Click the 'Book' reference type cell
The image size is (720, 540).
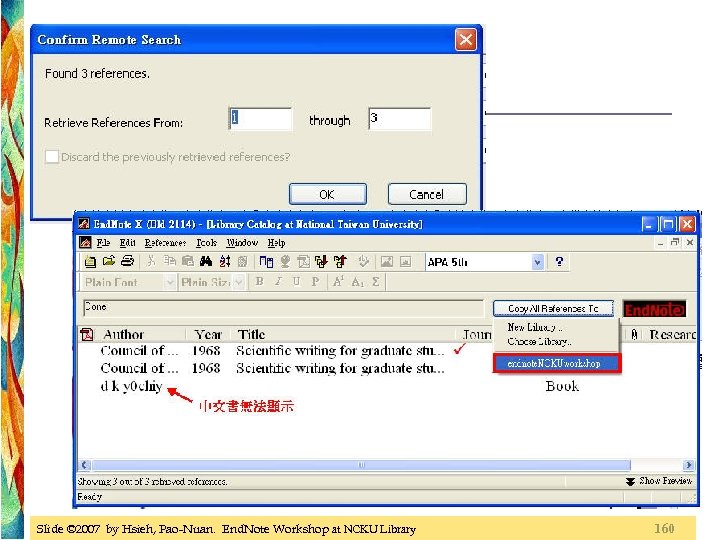[562, 386]
